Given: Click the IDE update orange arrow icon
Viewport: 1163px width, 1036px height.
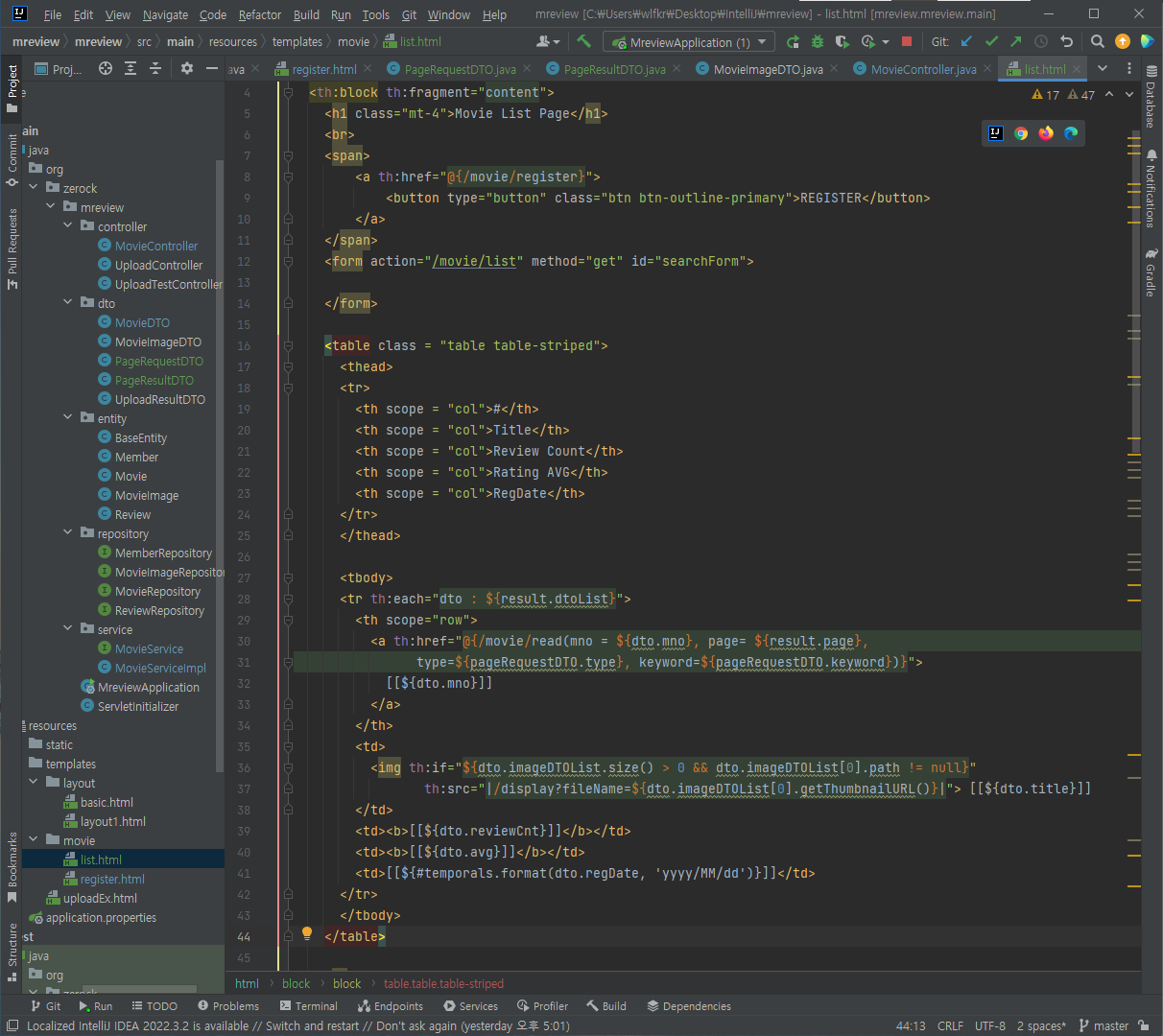Looking at the screenshot, I should [x=1123, y=41].
